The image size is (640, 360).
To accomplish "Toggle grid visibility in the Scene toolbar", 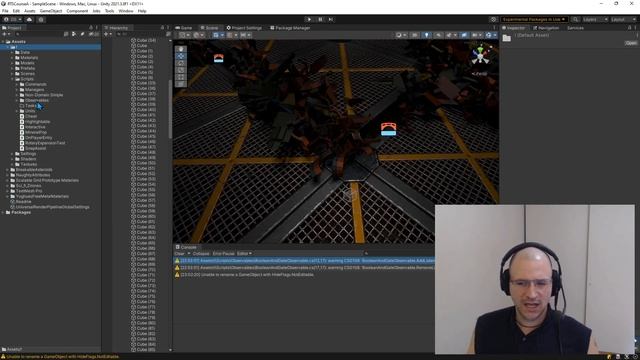I will (x=218, y=35).
